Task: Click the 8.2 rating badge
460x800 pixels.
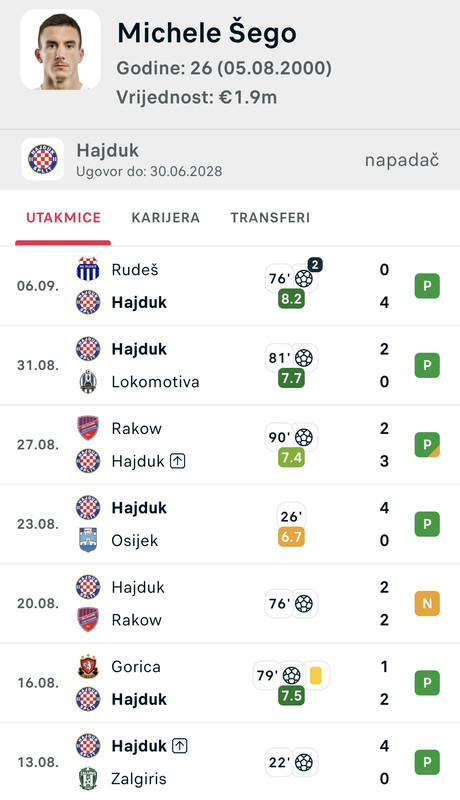Action: pyautogui.click(x=291, y=298)
